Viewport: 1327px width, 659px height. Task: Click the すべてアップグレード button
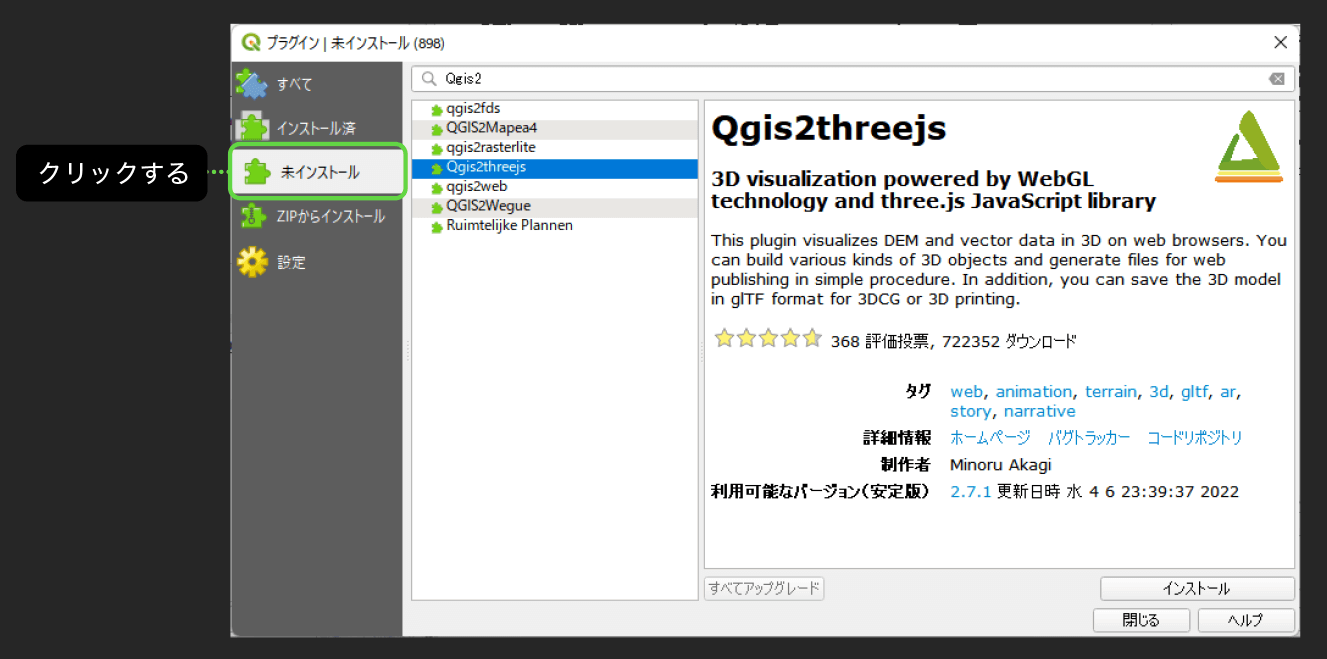[764, 588]
